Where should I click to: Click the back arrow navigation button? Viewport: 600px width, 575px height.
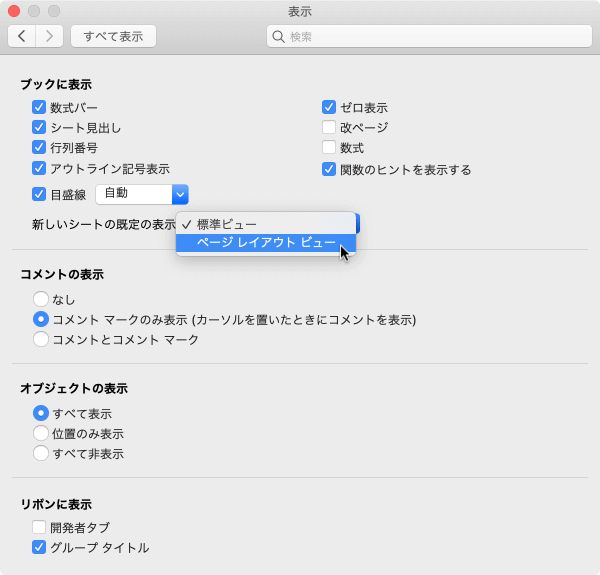click(x=22, y=36)
